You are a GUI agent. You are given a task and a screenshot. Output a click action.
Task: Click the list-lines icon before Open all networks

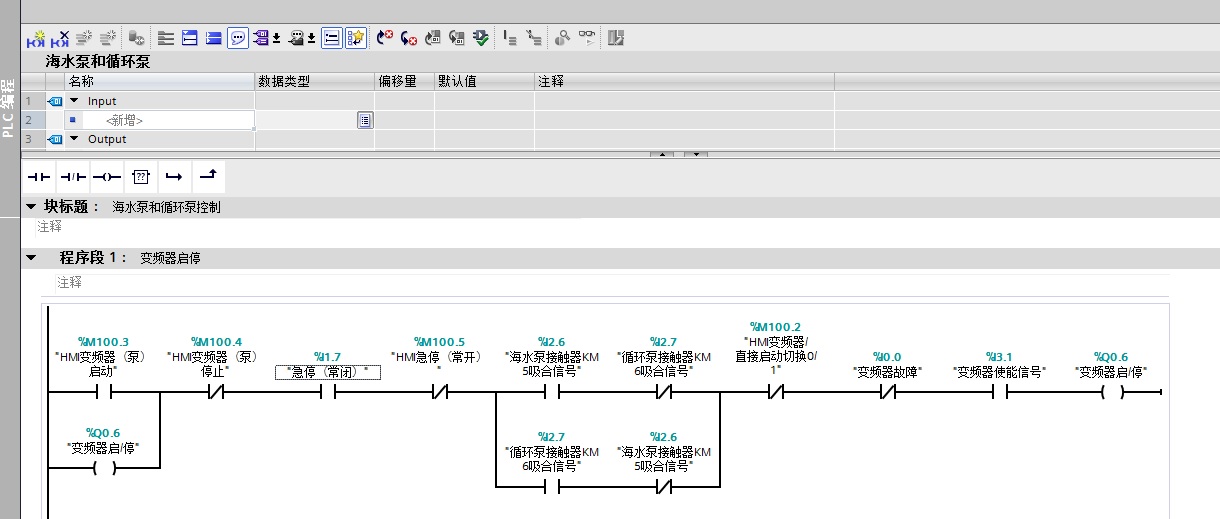(166, 38)
